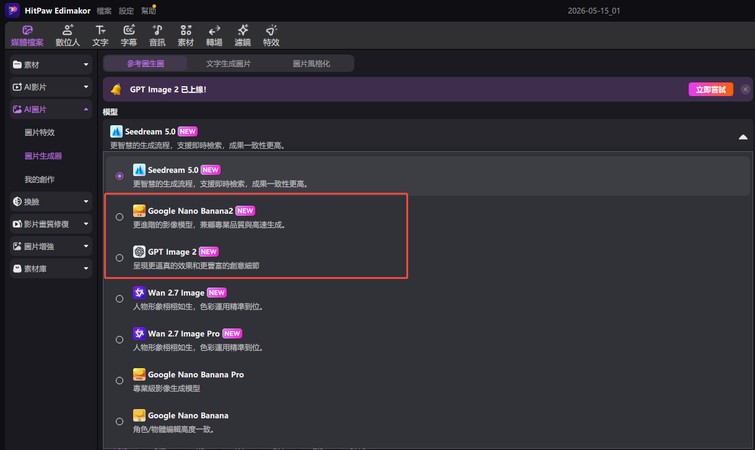The width and height of the screenshot is (755, 450).
Task: Click the 素材 folder icon in sidebar
Action: pyautogui.click(x=17, y=64)
